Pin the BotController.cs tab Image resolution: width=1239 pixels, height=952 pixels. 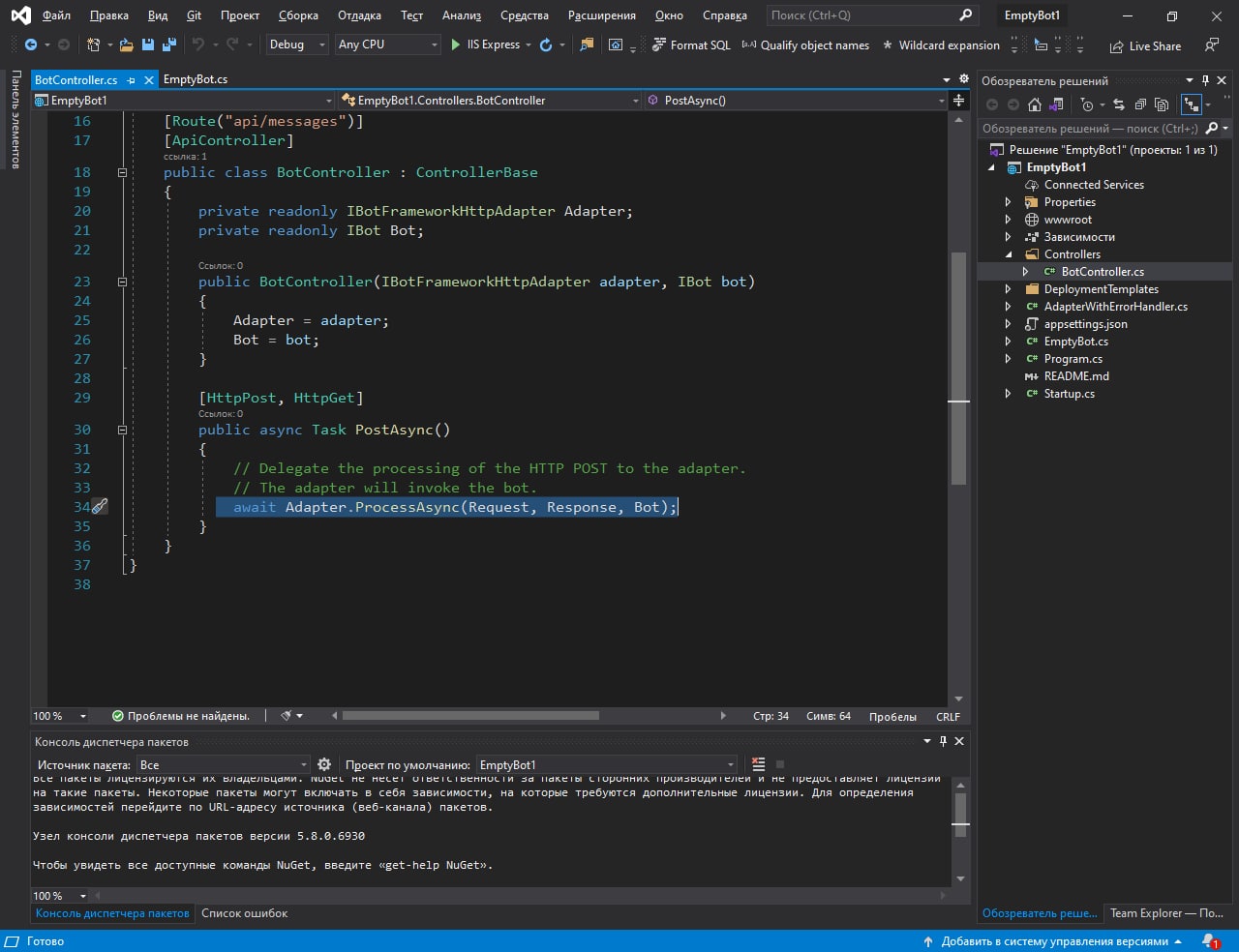pos(132,80)
